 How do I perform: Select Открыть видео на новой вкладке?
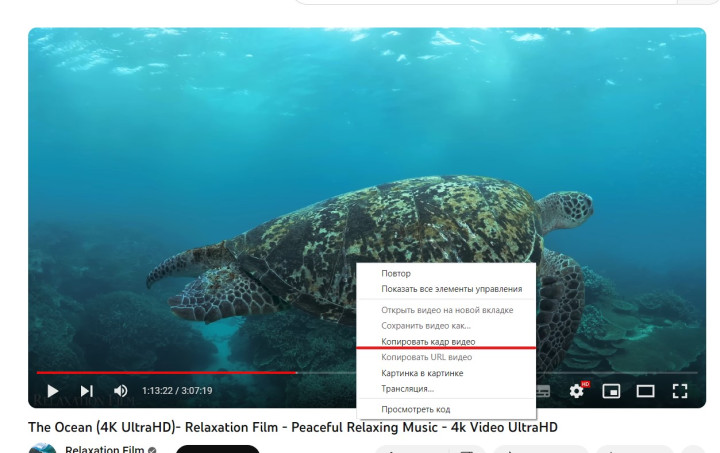446,310
